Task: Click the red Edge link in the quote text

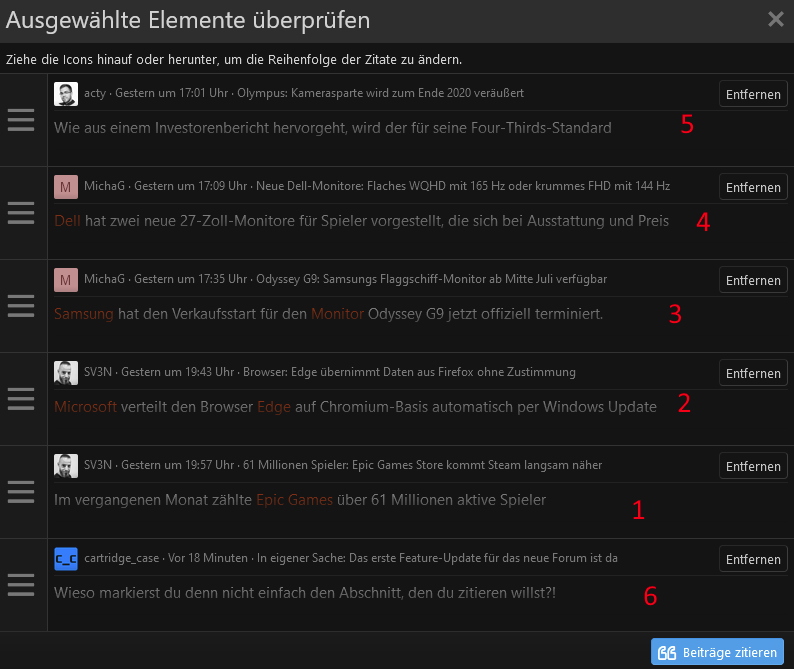Action: coord(274,407)
